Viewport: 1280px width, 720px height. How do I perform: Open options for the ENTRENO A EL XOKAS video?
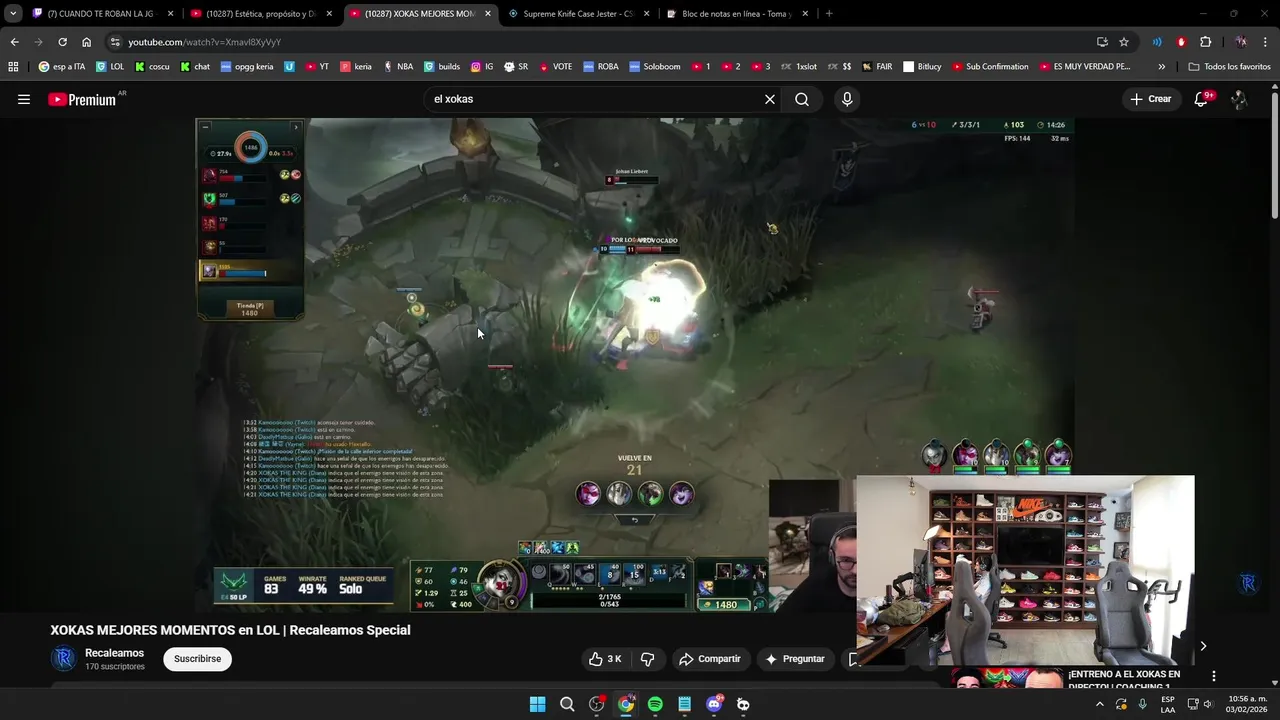pos(1213,676)
